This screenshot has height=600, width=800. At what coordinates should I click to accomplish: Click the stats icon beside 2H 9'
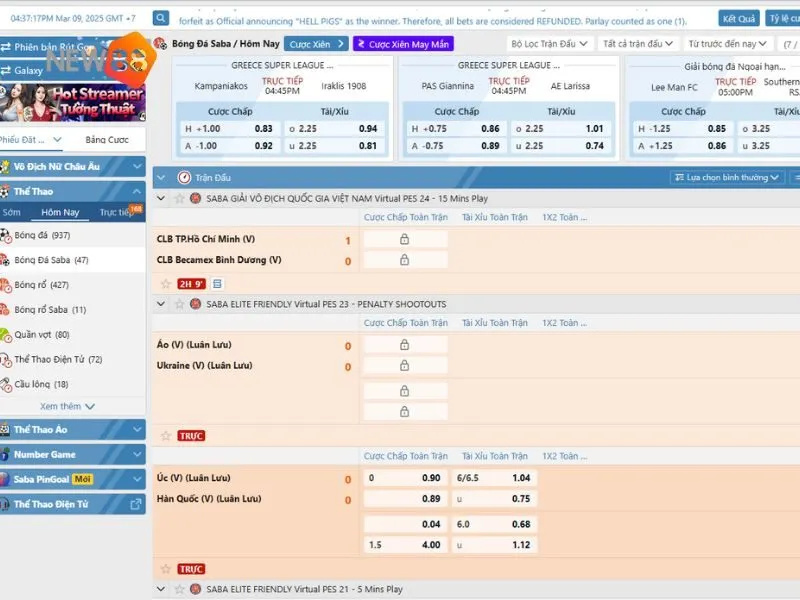(217, 283)
